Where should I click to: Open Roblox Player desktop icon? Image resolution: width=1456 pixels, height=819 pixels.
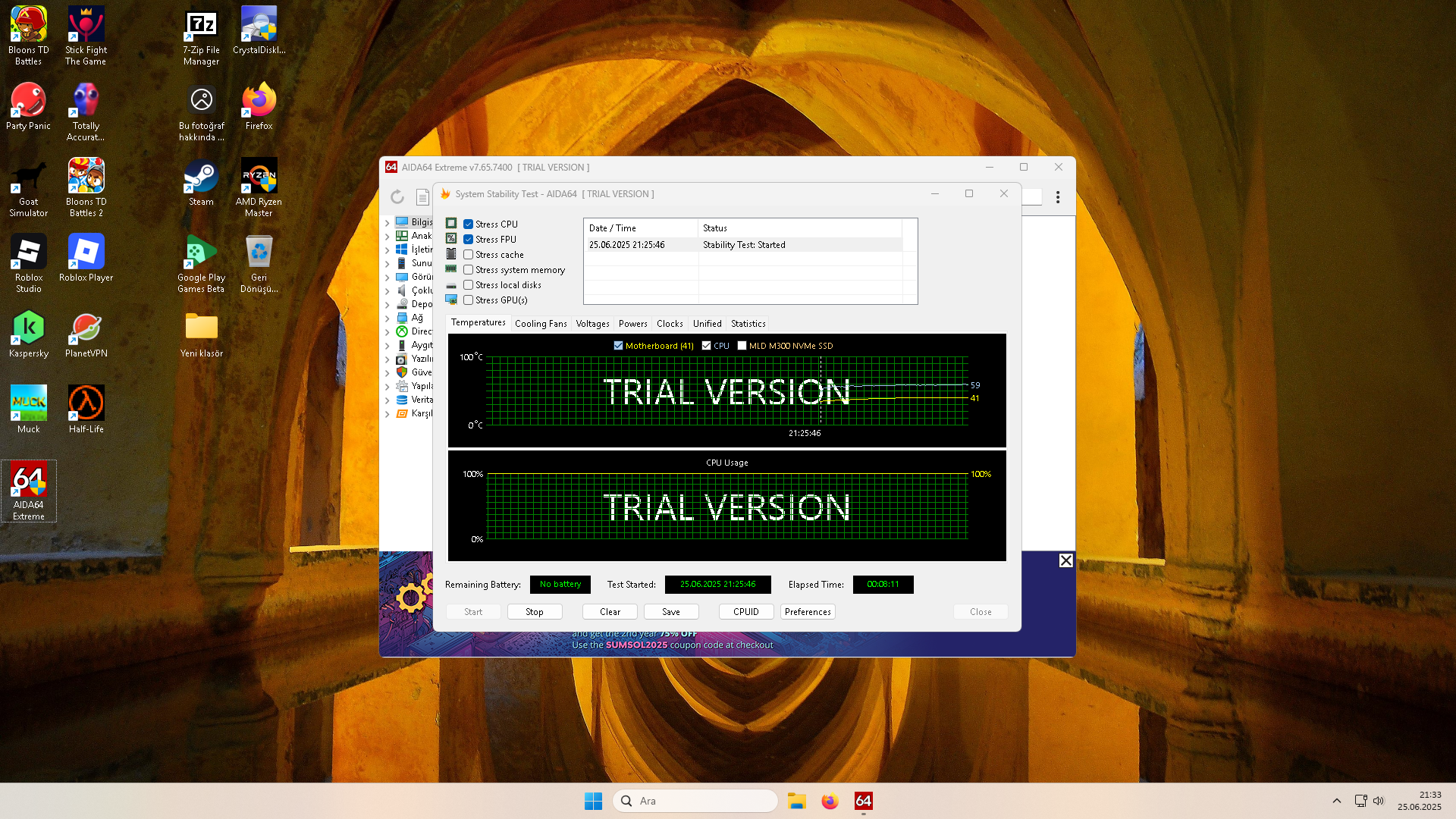tap(86, 258)
